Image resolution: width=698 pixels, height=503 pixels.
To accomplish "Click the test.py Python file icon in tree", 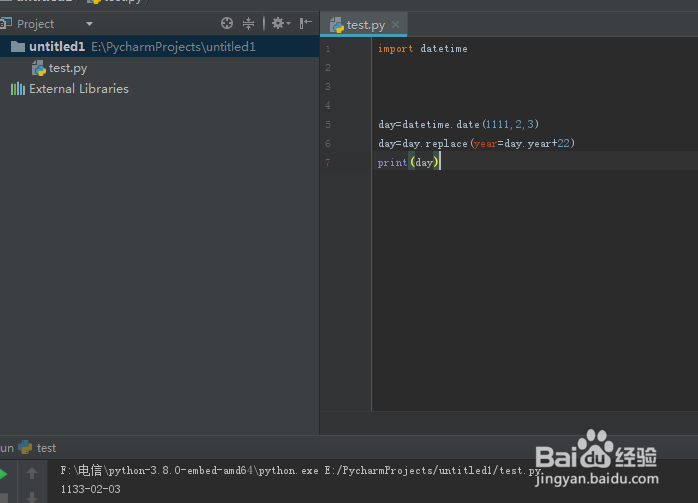I will (x=39, y=68).
